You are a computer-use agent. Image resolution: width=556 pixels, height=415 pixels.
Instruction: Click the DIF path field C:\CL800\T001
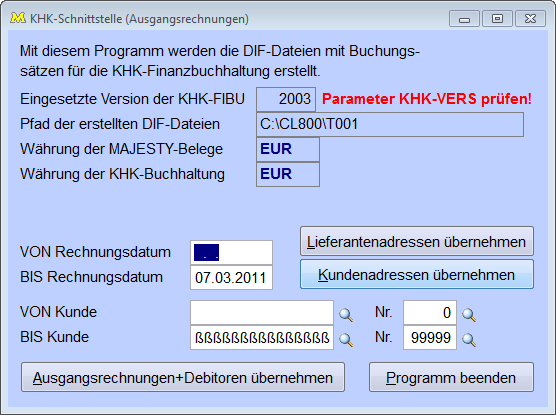[390, 124]
